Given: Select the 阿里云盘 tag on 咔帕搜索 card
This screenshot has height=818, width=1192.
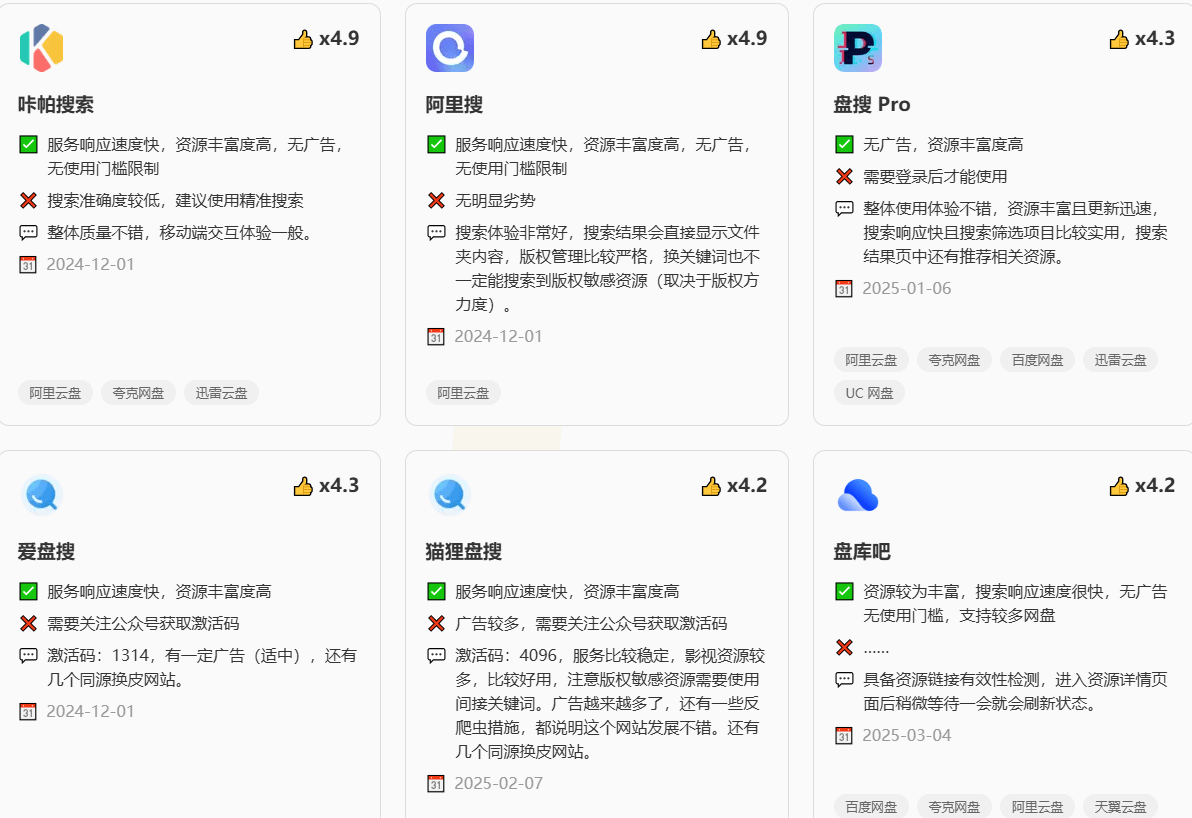Looking at the screenshot, I should pyautogui.click(x=54, y=392).
